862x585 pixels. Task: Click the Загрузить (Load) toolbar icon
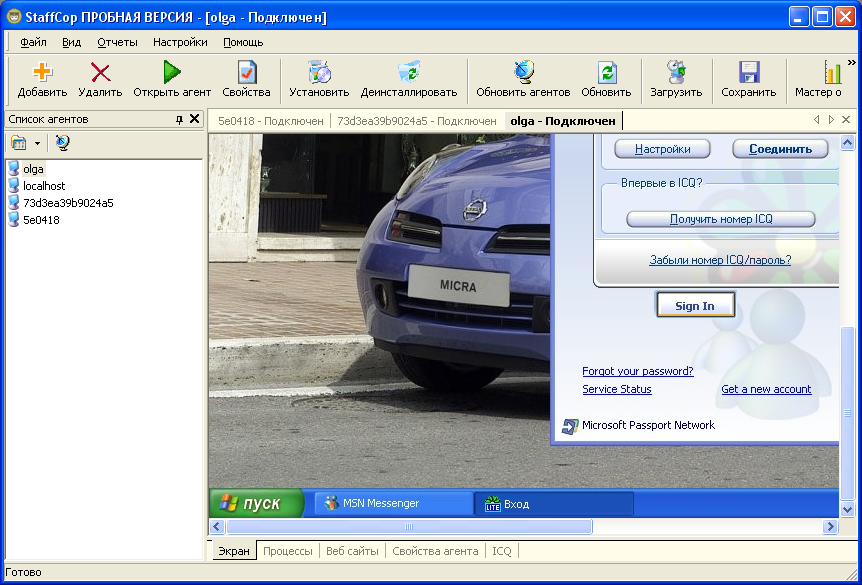(x=676, y=73)
